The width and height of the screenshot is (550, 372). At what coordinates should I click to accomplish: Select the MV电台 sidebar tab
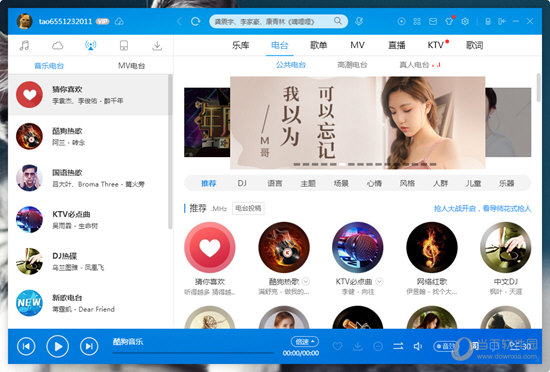click(132, 66)
